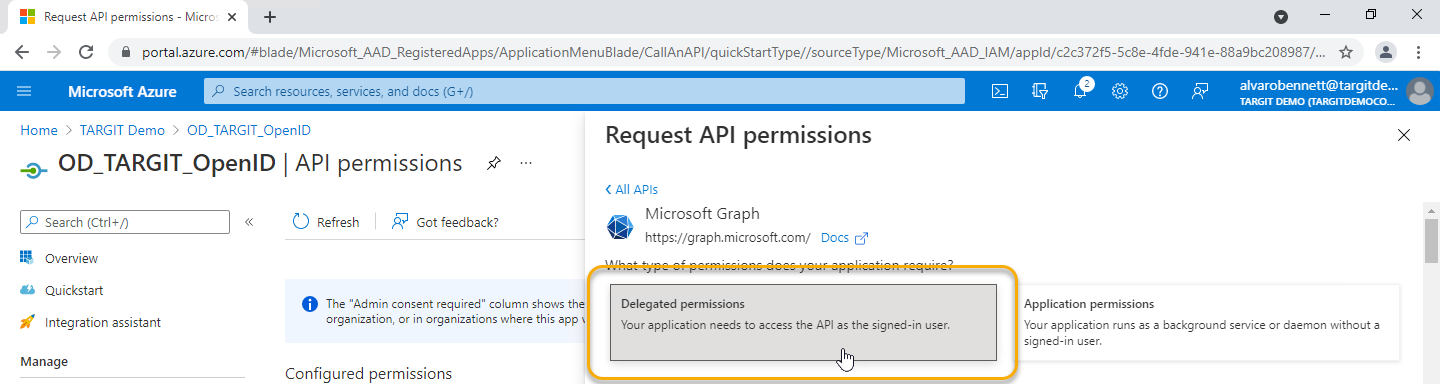Go back to All APIs
Image resolution: width=1440 pixels, height=384 pixels.
[x=631, y=189]
